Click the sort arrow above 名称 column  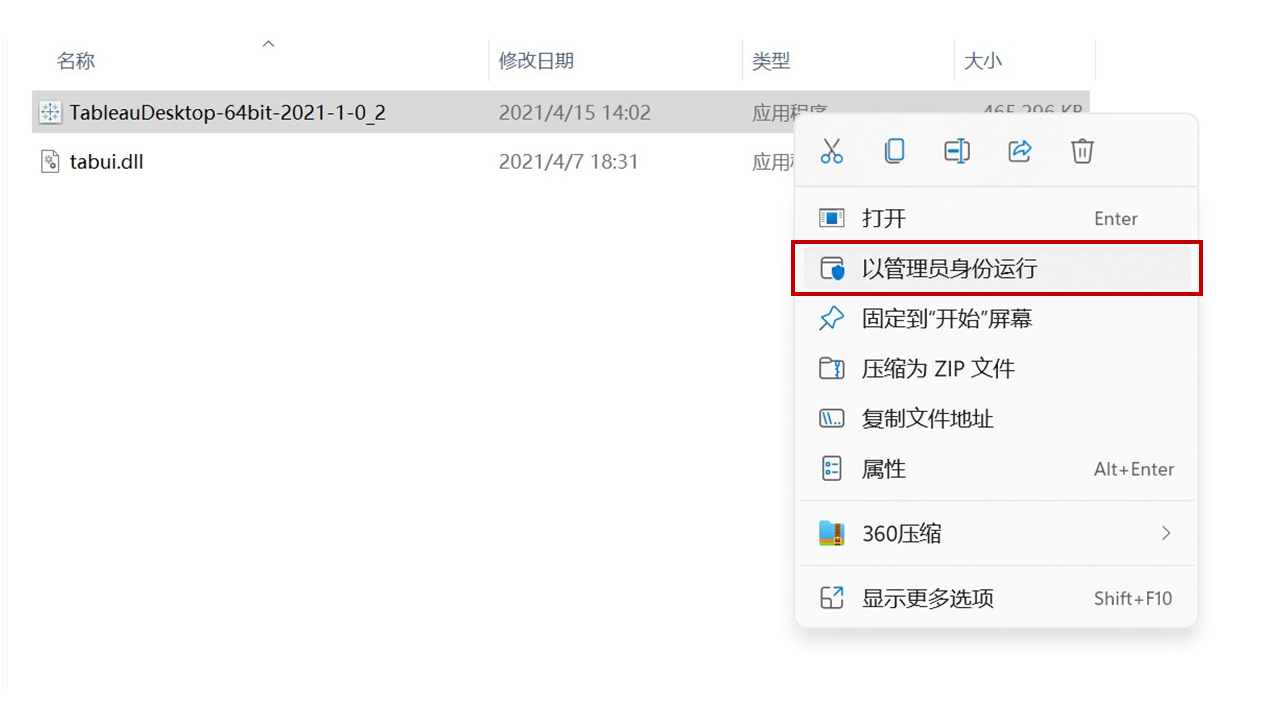(268, 44)
